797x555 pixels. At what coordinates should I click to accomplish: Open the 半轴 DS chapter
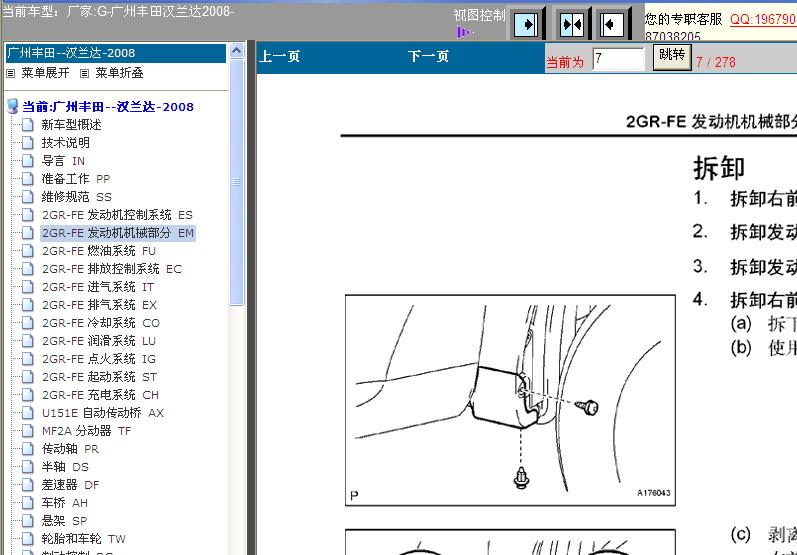click(65, 467)
